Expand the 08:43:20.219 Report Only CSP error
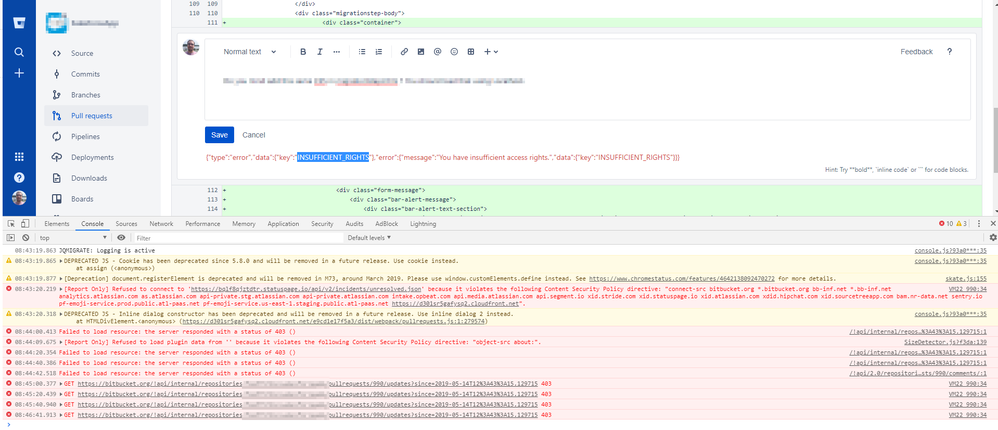 [62, 288]
